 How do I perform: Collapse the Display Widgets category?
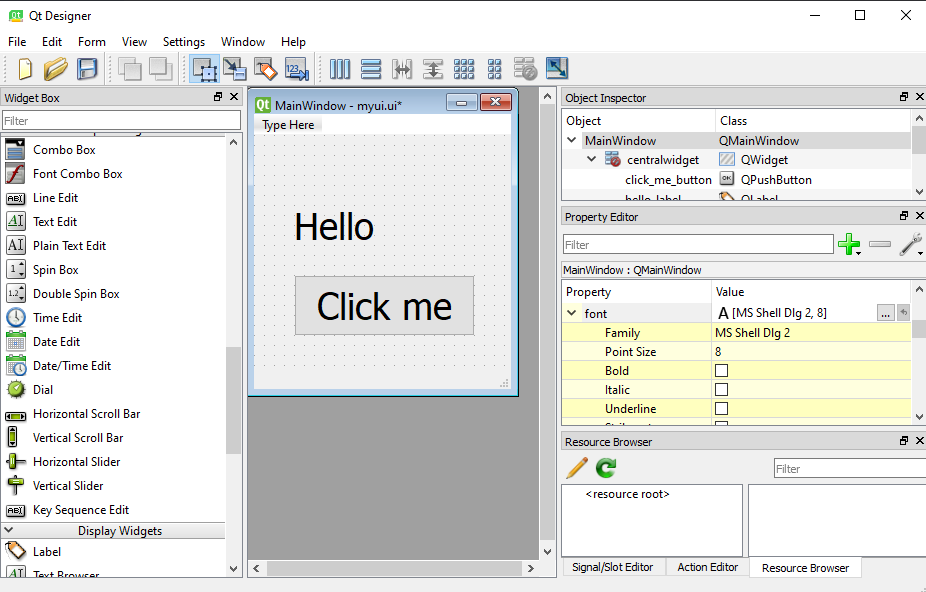(9, 531)
